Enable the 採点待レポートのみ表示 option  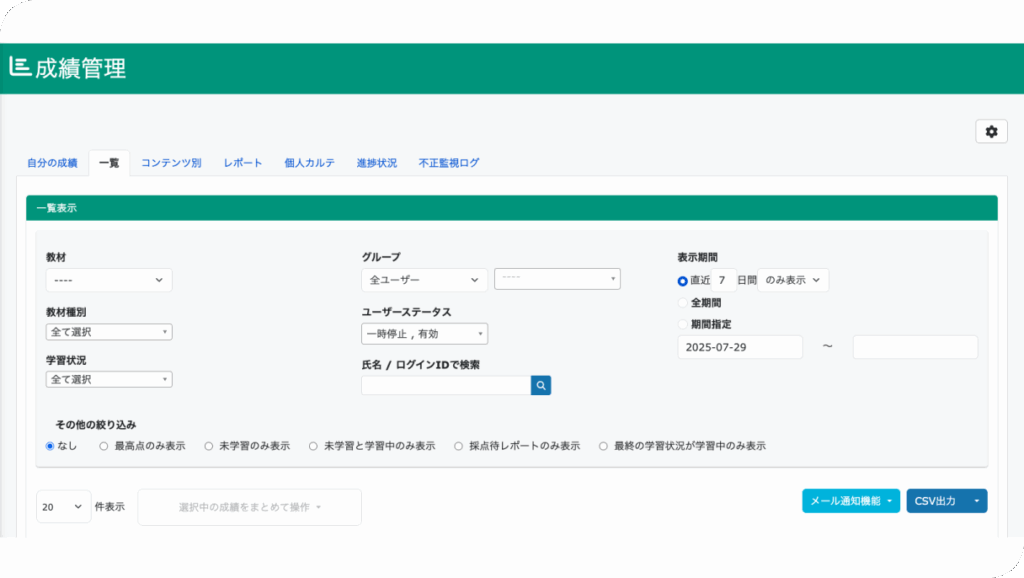click(x=458, y=445)
